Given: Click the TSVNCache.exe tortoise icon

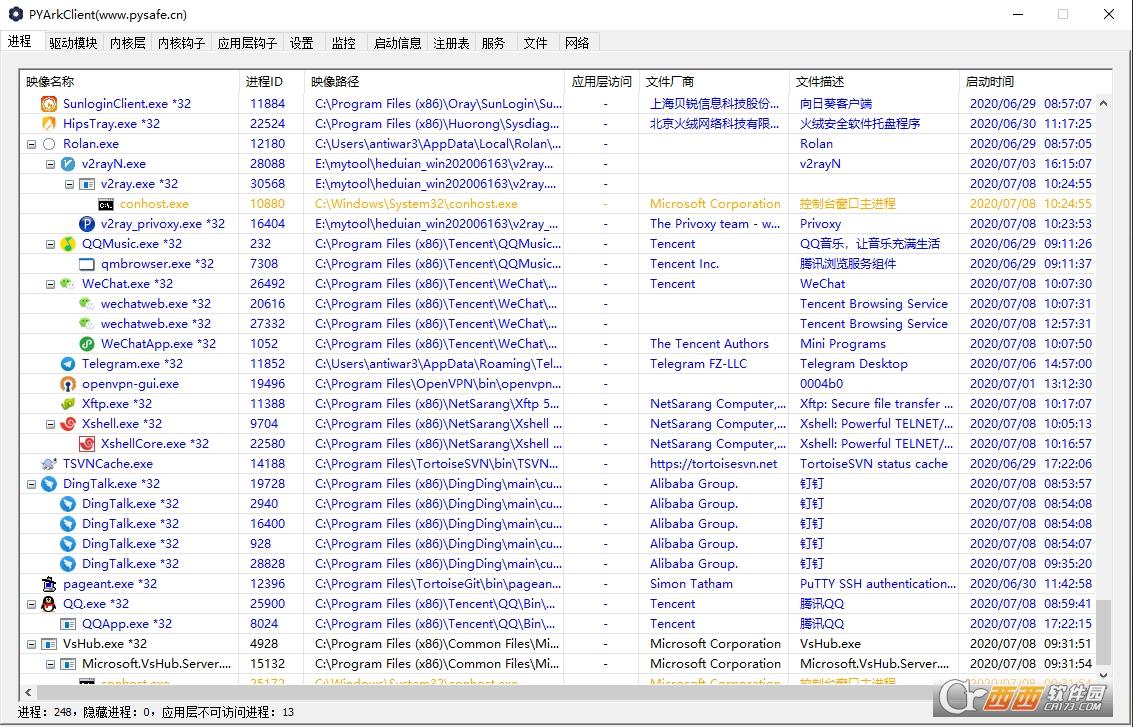Looking at the screenshot, I should (48, 464).
